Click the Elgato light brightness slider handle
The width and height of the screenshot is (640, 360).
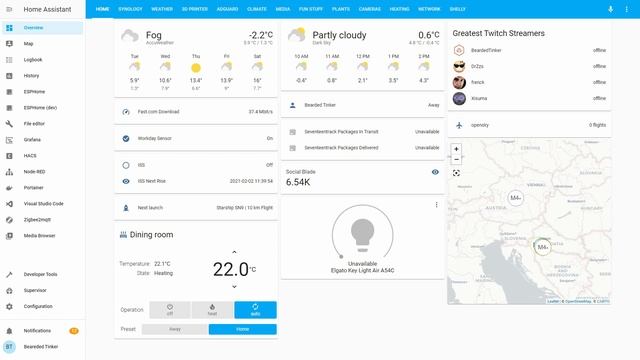pyautogui.click(x=341, y=257)
